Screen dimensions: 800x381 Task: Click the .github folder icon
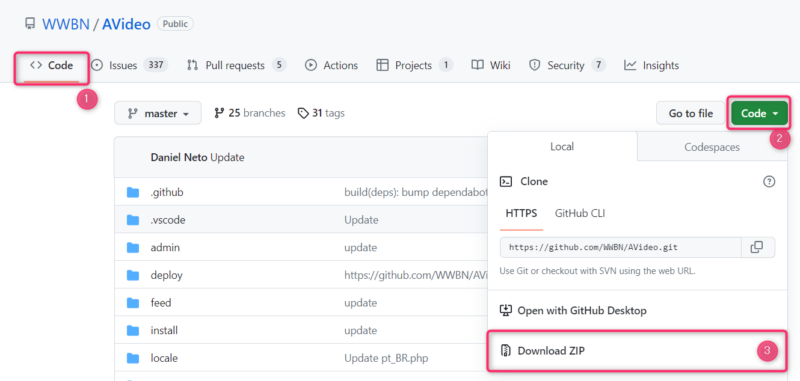[133, 192]
